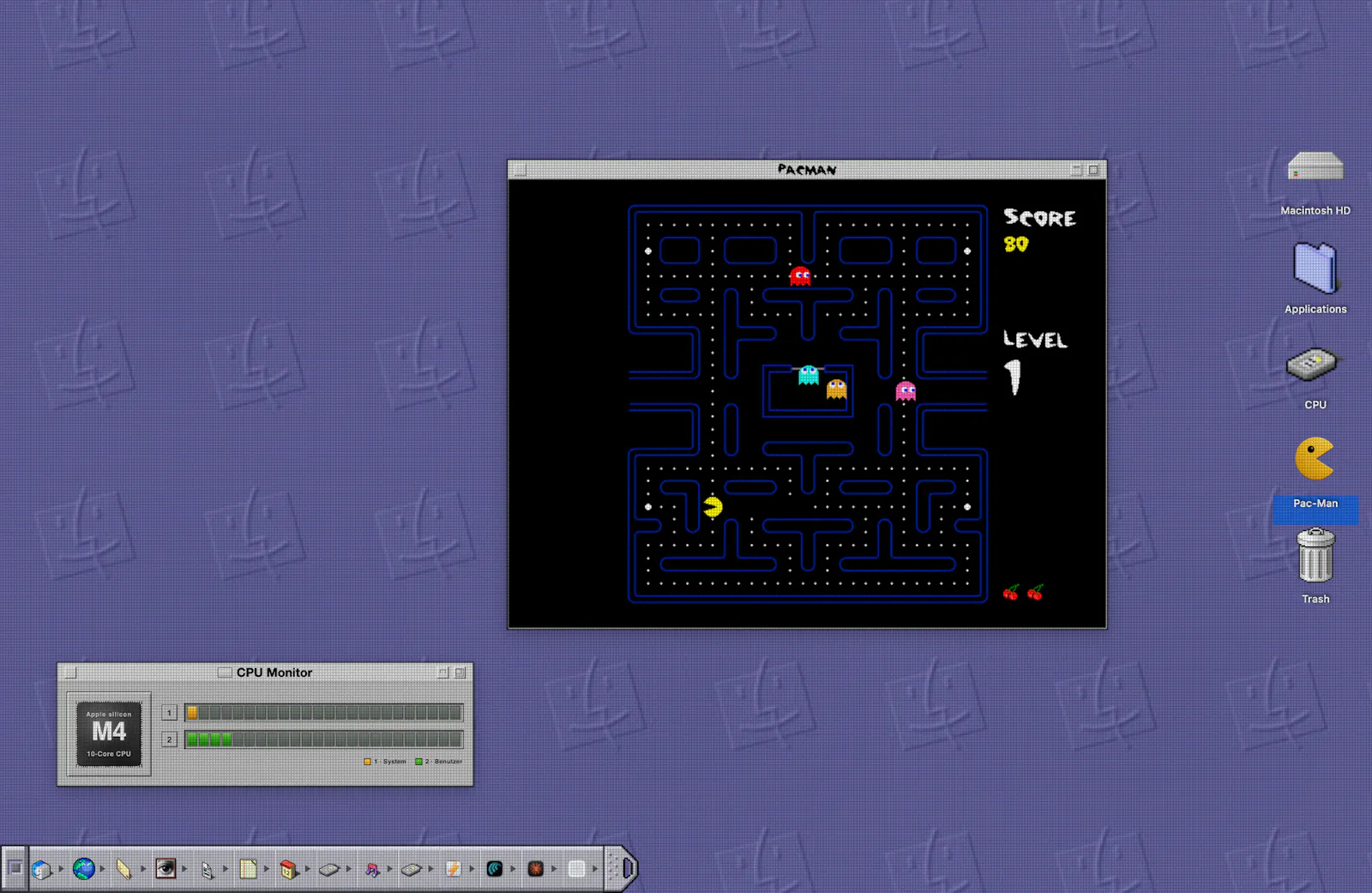Click the blank white square strip icon
The width and height of the screenshot is (1372, 893).
click(x=576, y=869)
